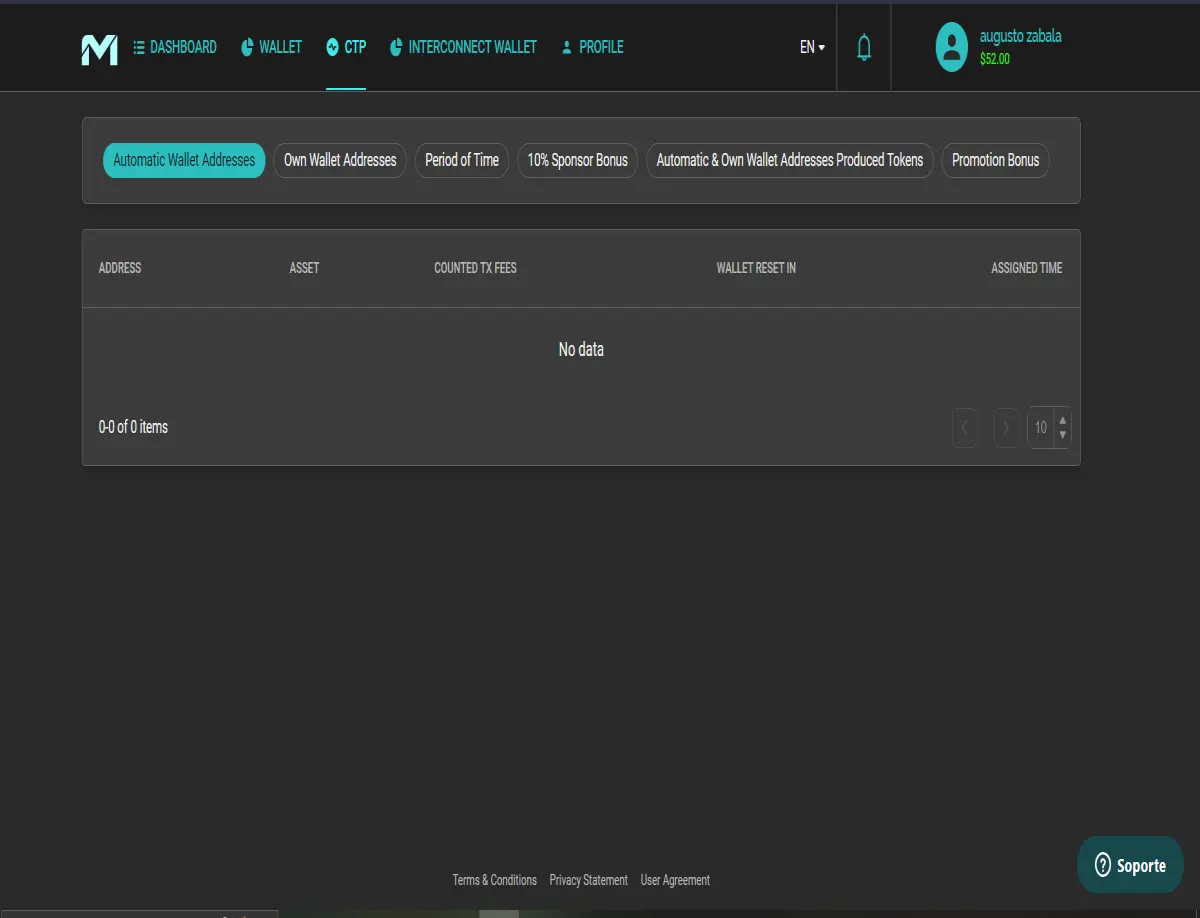This screenshot has height=918, width=1200.
Task: Open the Period of Time tab
Action: click(x=462, y=160)
